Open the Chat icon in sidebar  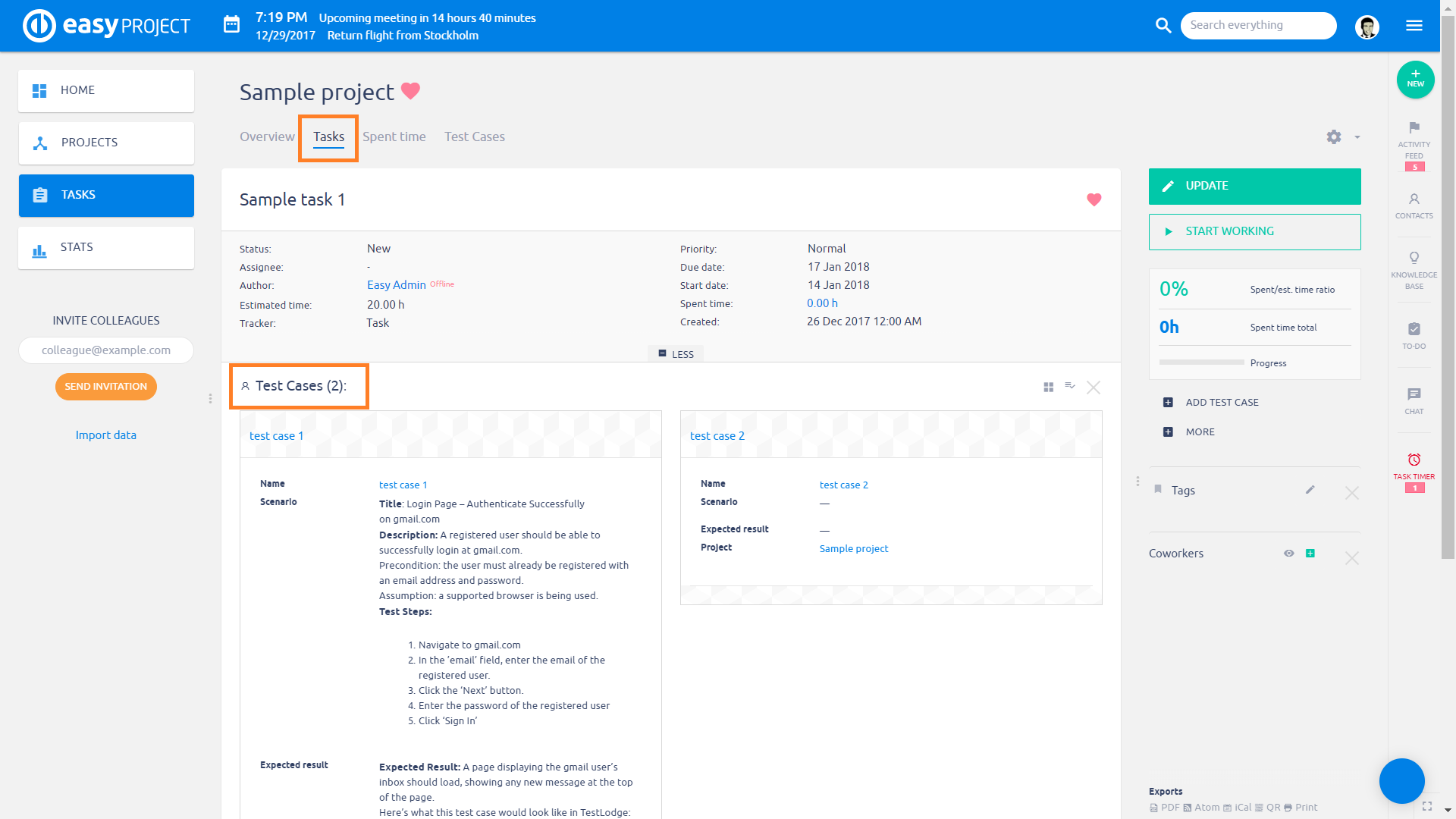(x=1414, y=394)
